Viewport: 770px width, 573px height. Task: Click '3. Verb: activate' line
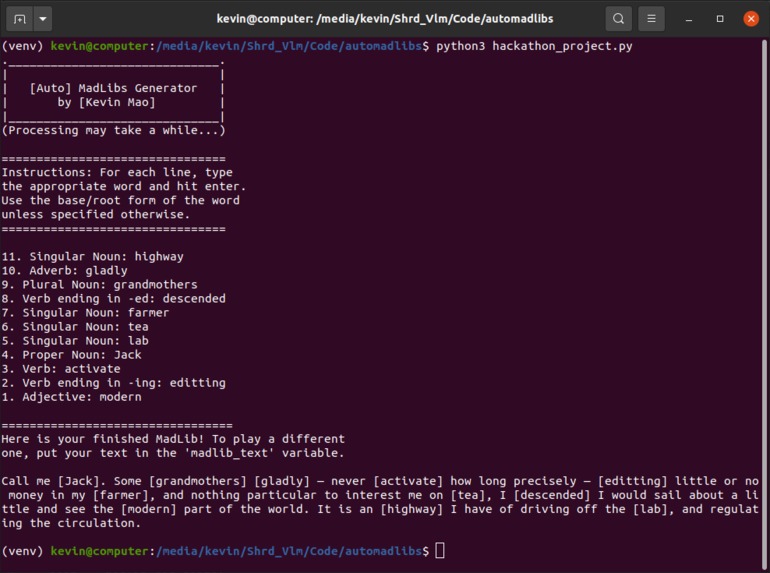pyautogui.click(x=61, y=369)
